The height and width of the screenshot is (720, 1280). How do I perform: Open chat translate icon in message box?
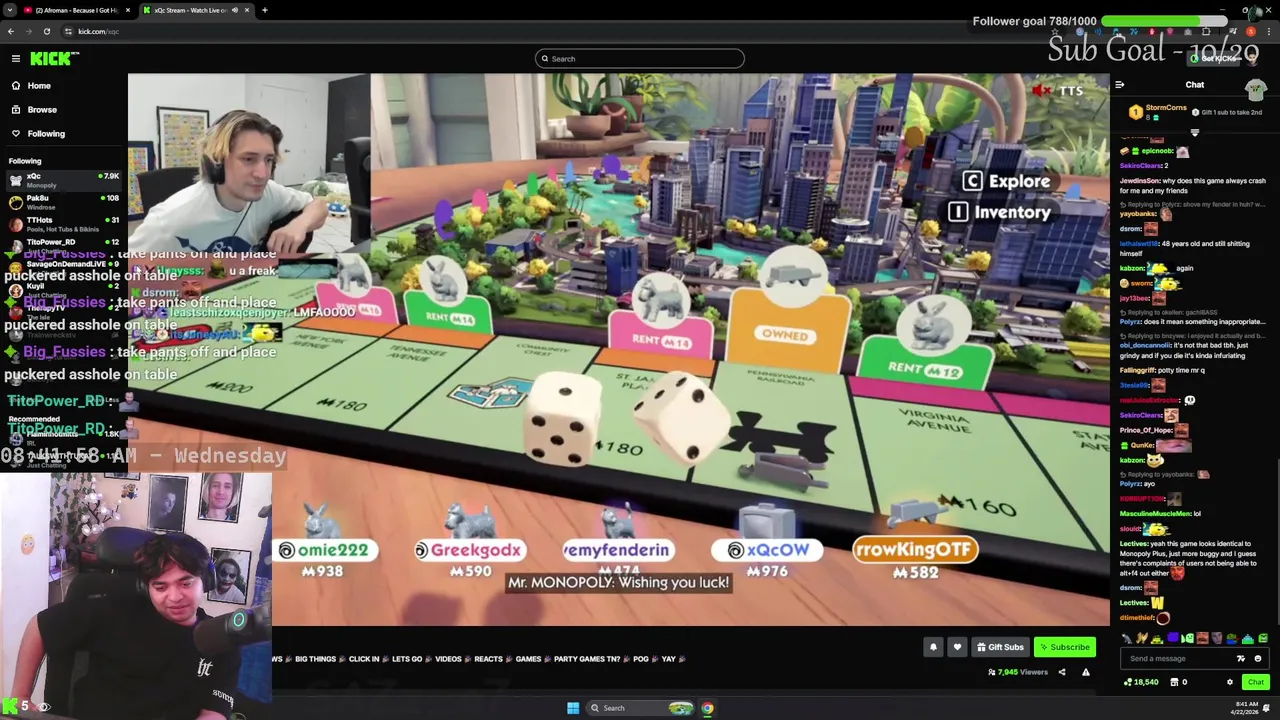click(x=1241, y=659)
